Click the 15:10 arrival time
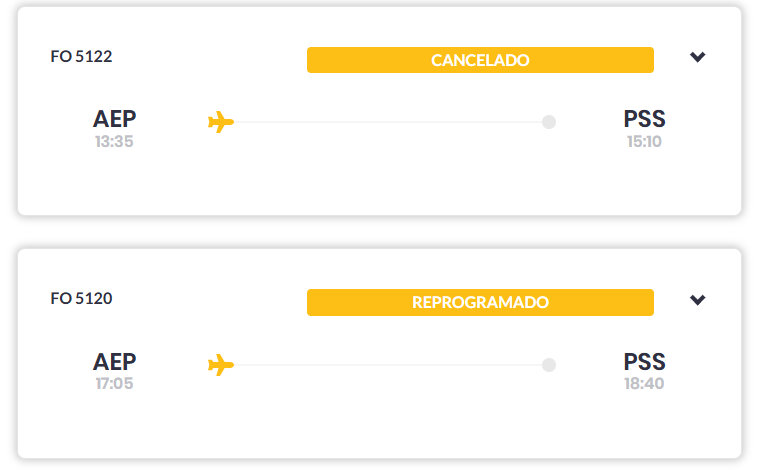 click(x=644, y=142)
